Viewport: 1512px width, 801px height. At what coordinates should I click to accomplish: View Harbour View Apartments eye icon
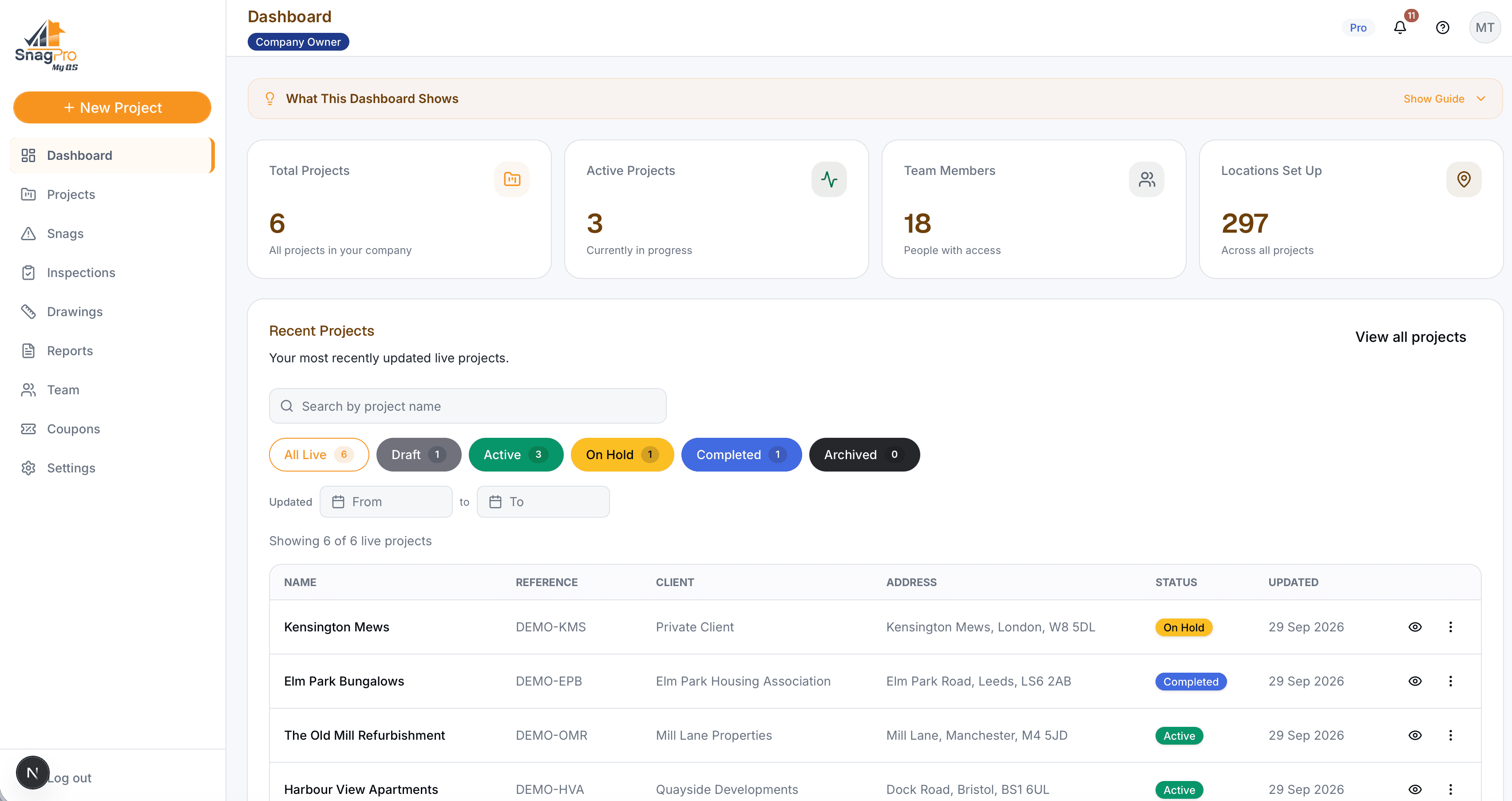pos(1415,789)
